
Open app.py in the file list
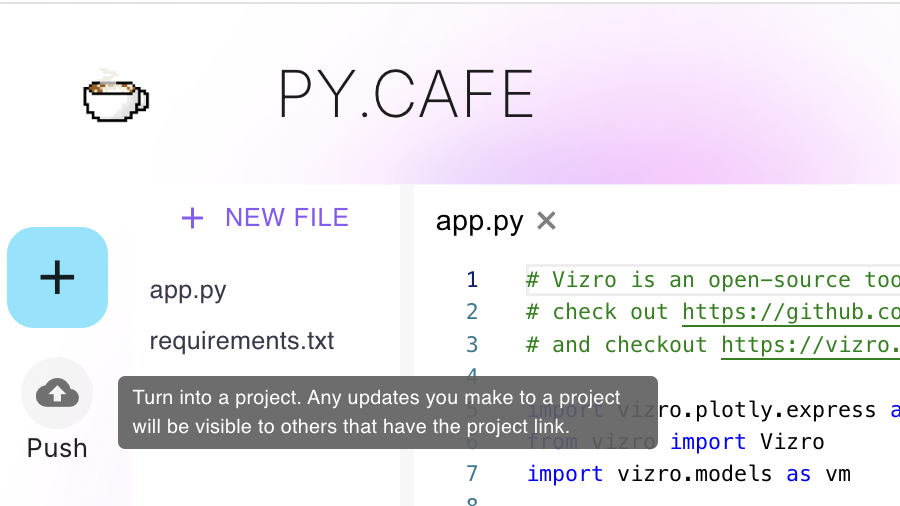click(188, 291)
